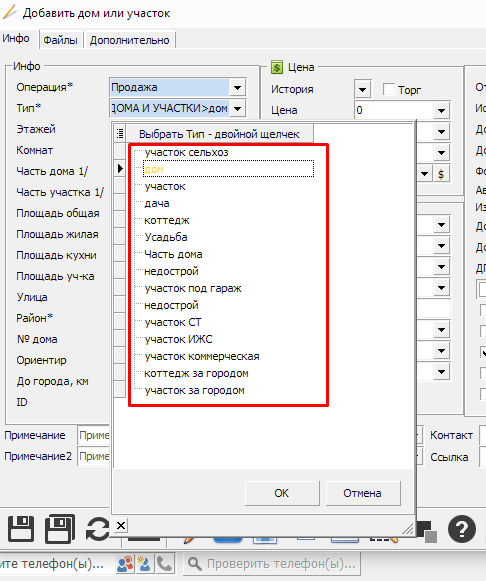Image resolution: width=486 pixels, height=581 pixels.
Task: Click the circular refresh arrows icon
Action: tap(98, 529)
